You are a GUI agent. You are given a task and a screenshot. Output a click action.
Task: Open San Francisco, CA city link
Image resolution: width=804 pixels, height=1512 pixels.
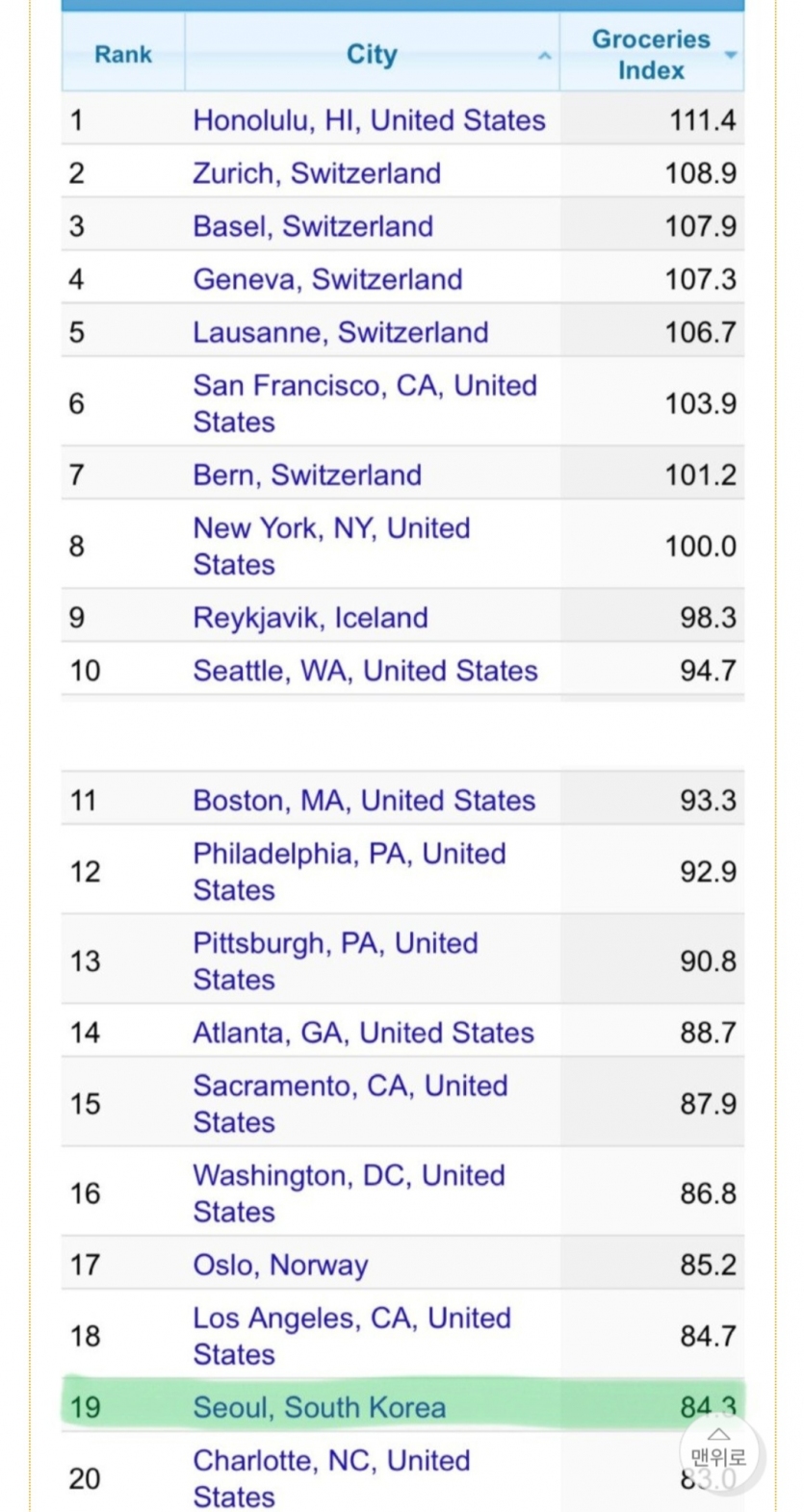(x=365, y=403)
